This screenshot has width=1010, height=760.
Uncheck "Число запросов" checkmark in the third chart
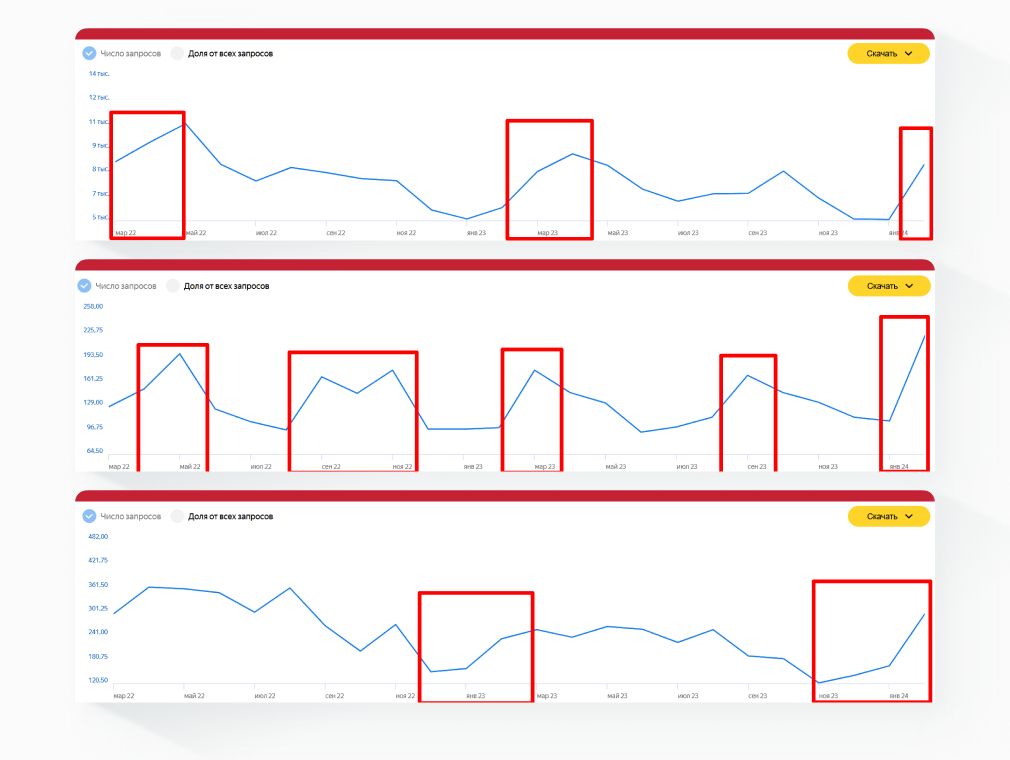[89, 516]
